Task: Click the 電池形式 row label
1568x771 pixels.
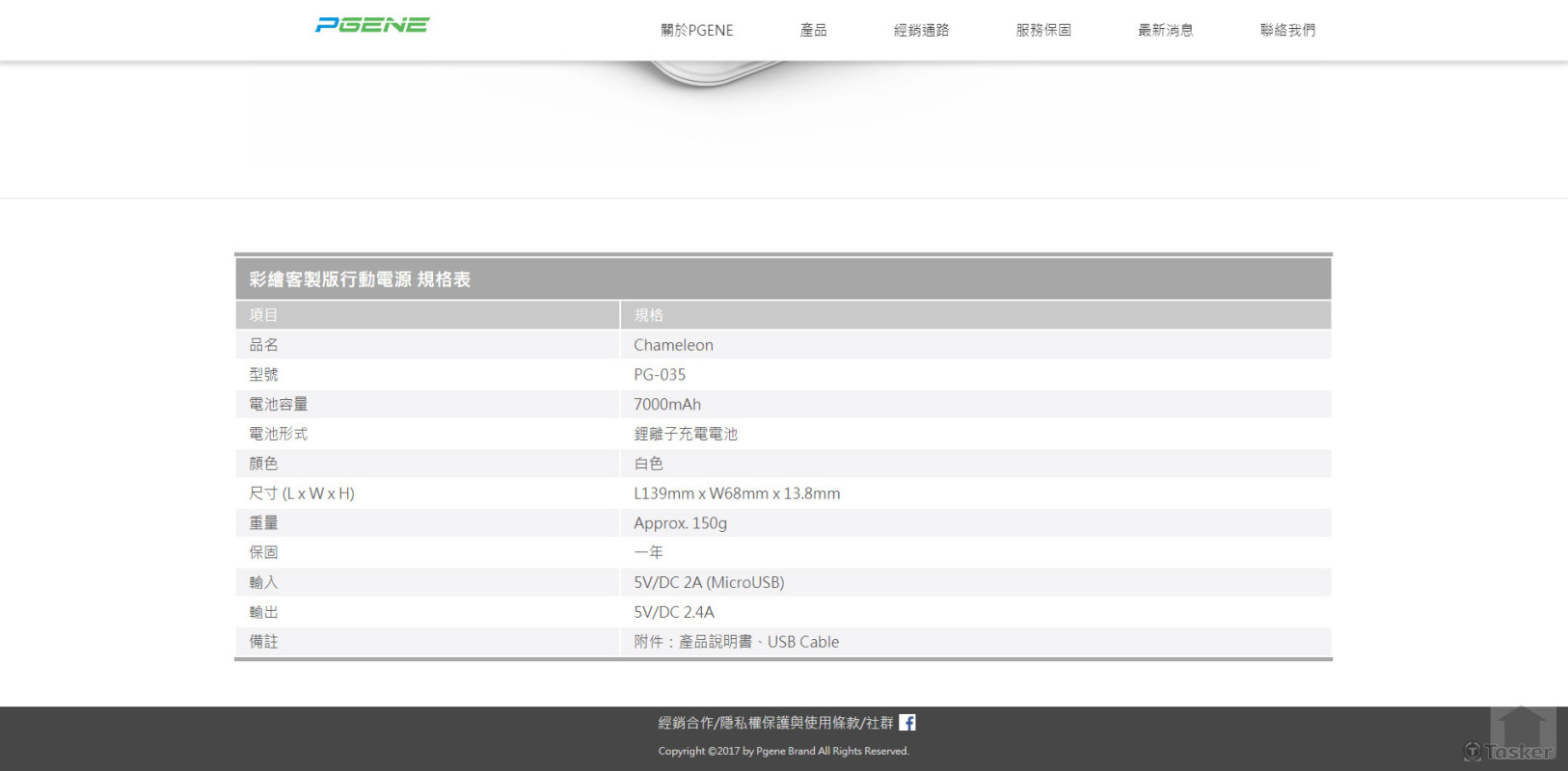Action: point(279,435)
